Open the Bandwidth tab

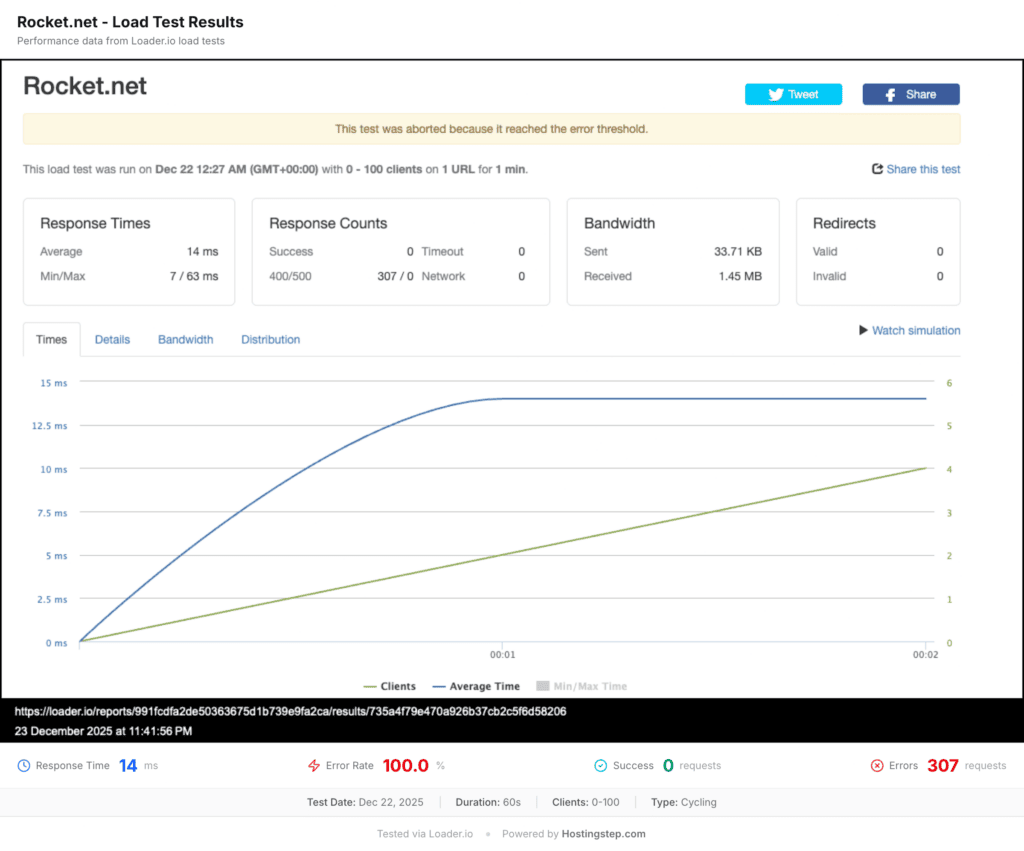(185, 339)
